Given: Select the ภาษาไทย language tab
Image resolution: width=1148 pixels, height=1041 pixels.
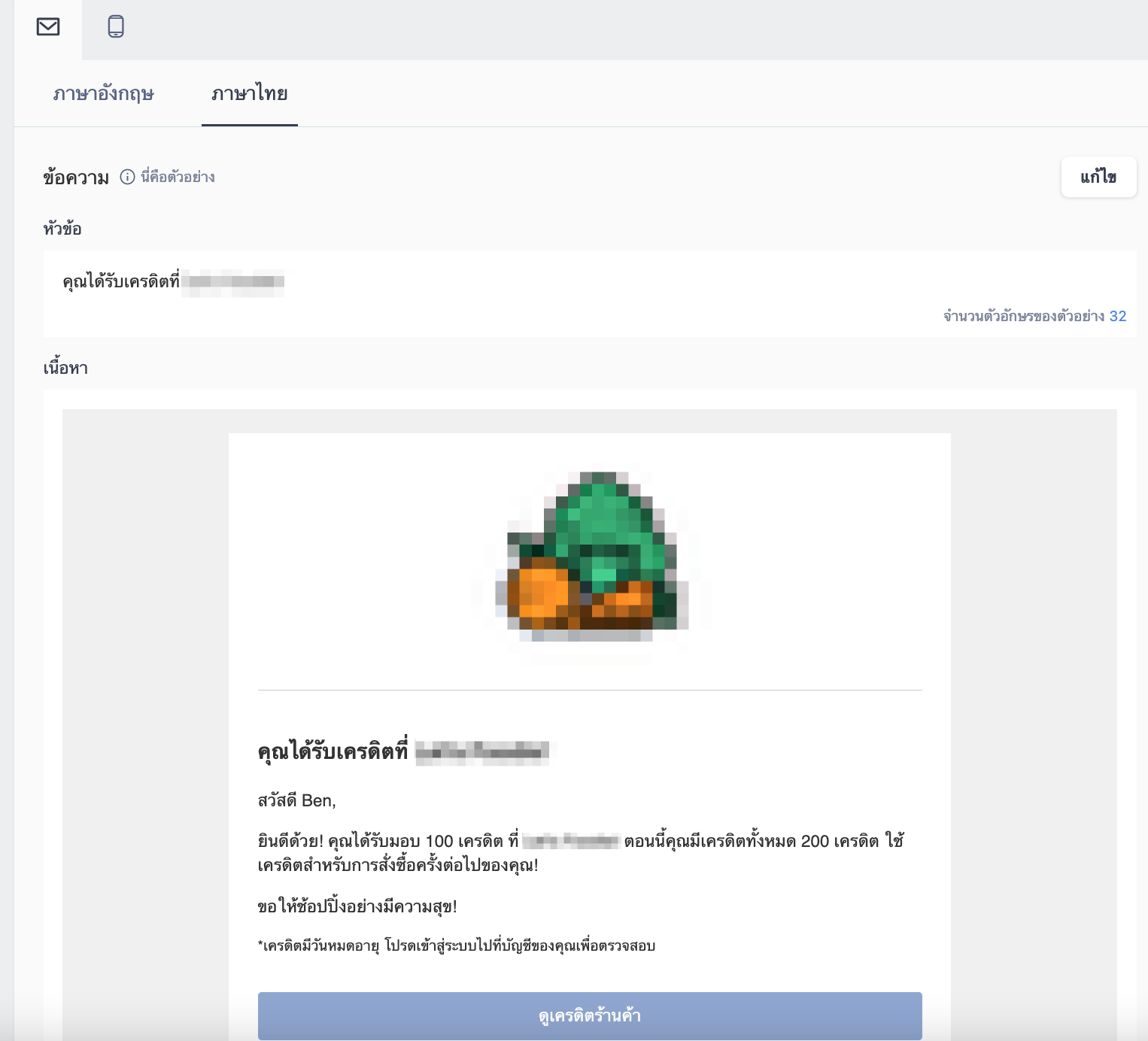Looking at the screenshot, I should [x=250, y=93].
